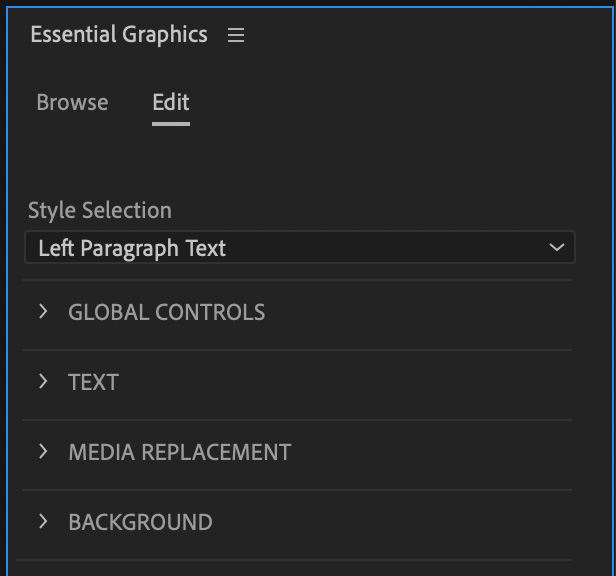Click the Essential Graphics panel title
This screenshot has height=576, width=616.
[118, 35]
